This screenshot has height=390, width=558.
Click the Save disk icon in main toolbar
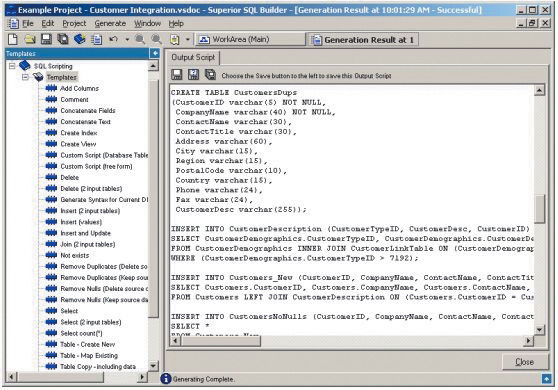click(46, 39)
